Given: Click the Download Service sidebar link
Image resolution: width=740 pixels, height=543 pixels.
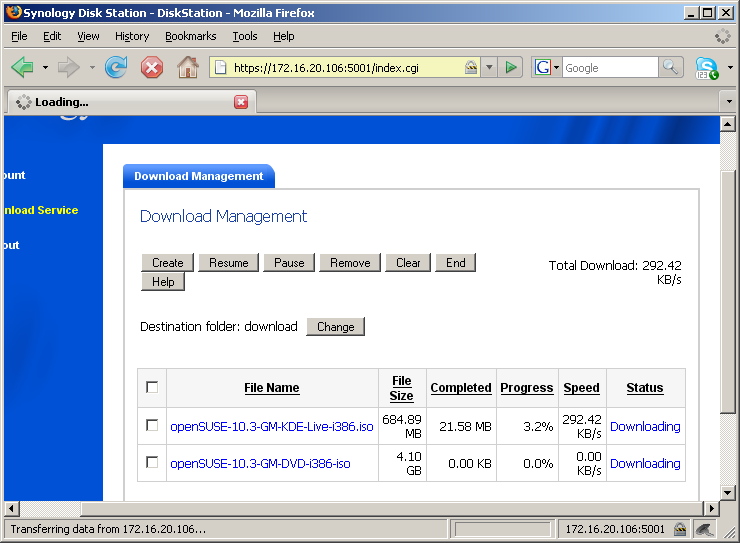Looking at the screenshot, I should (41, 210).
